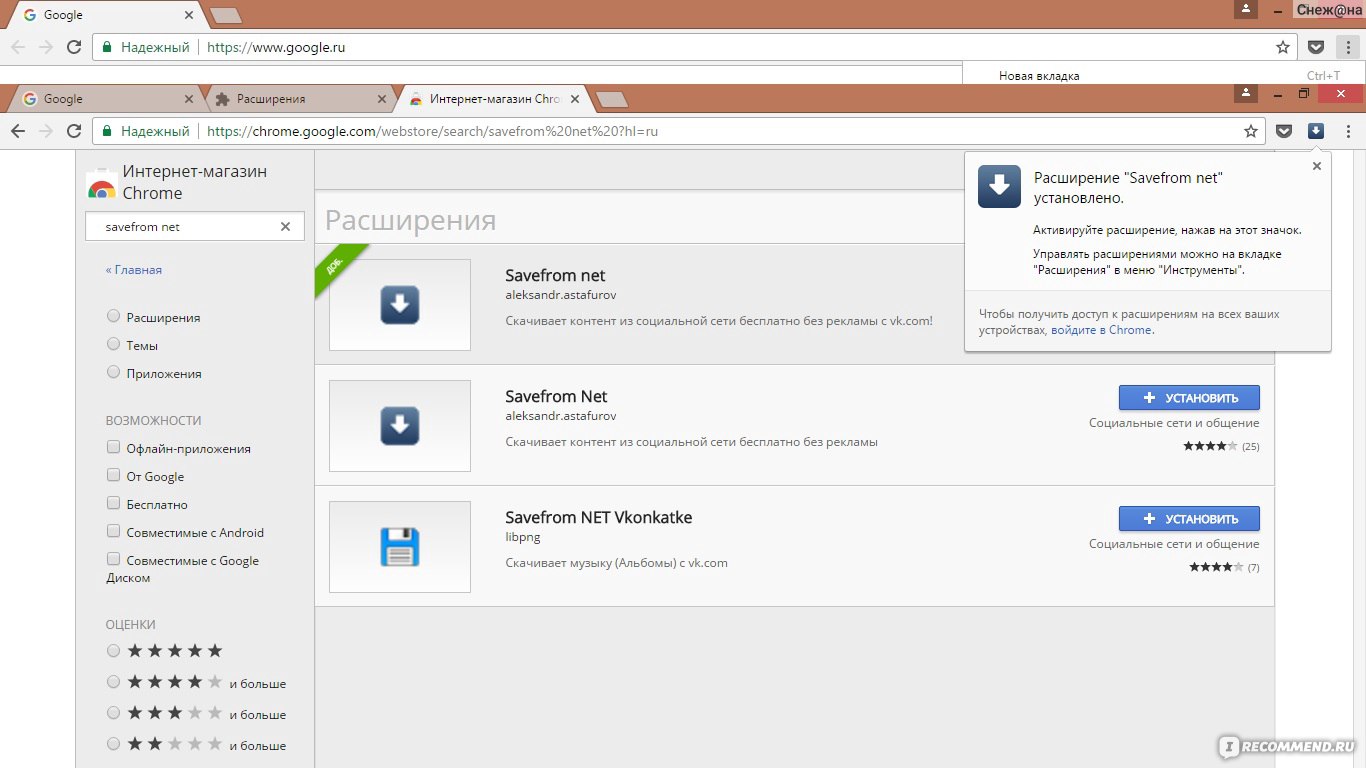Click the Savefrom icon in popup
The width and height of the screenshot is (1366, 768).
point(999,186)
